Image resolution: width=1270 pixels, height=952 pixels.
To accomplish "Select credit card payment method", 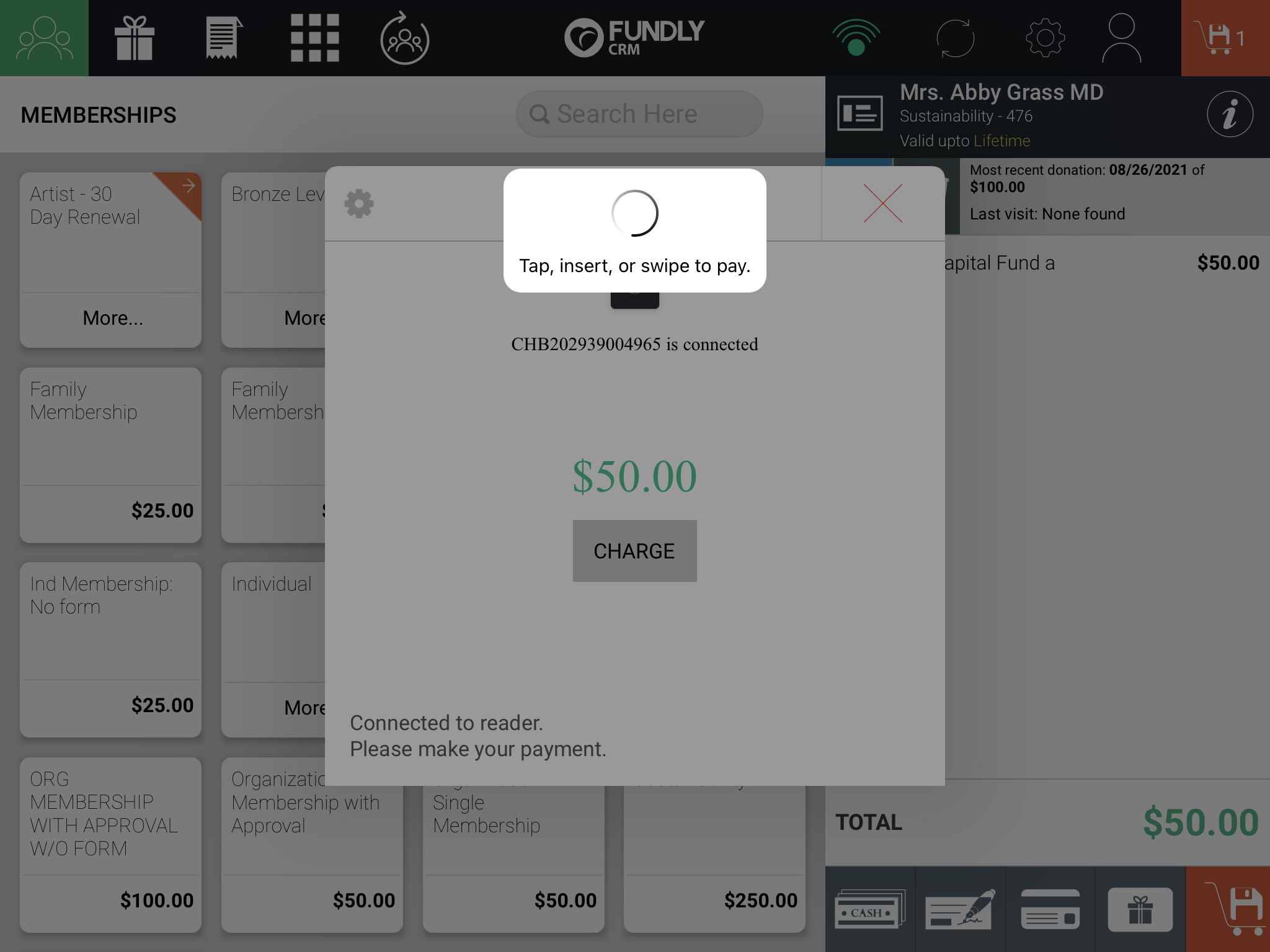I will [x=1050, y=909].
